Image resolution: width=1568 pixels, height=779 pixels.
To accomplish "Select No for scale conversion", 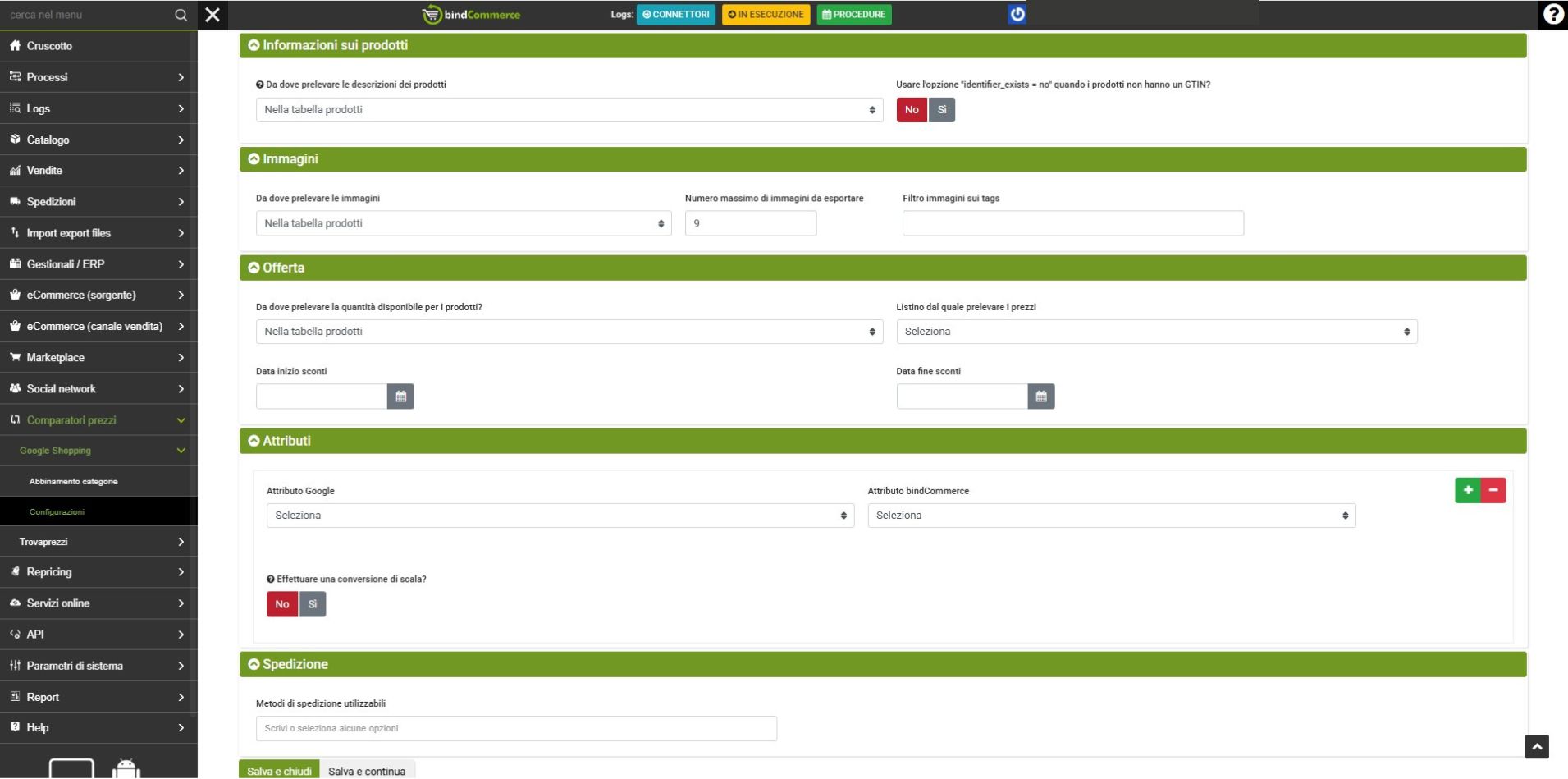I will click(x=282, y=604).
